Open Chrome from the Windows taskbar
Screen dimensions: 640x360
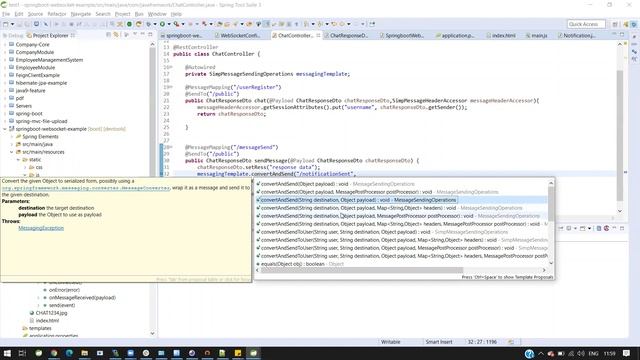54,353
